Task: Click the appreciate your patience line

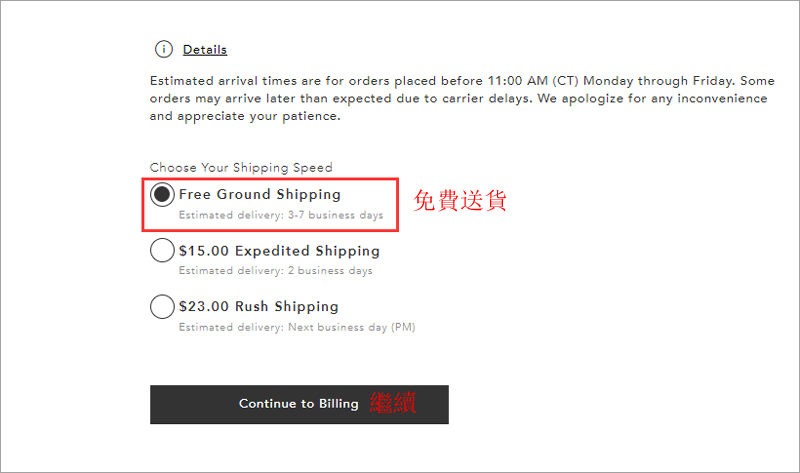Action: (245, 116)
